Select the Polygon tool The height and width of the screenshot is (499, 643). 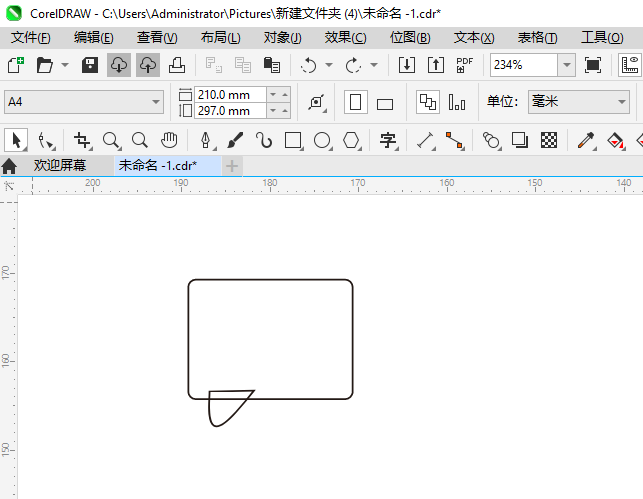351,141
